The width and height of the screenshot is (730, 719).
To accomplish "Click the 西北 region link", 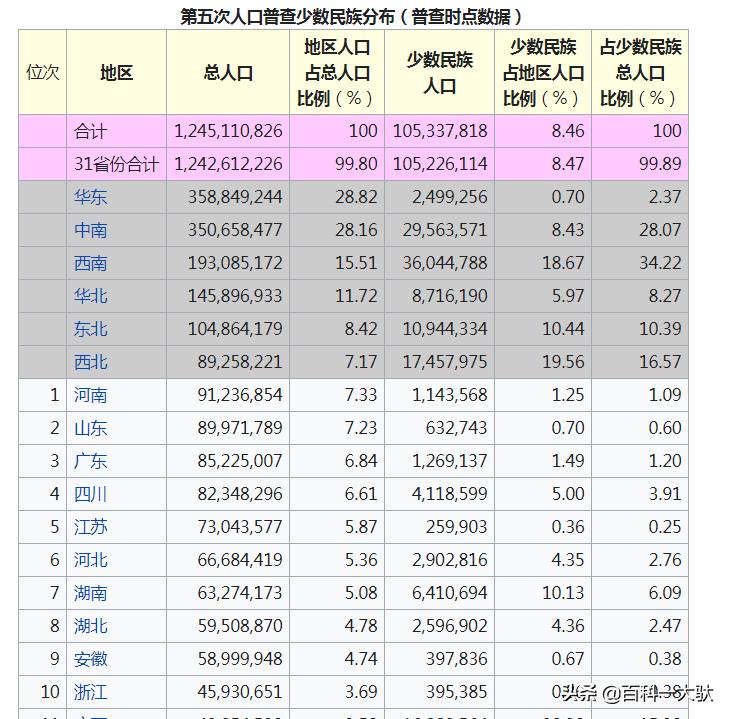I will 91,362.
